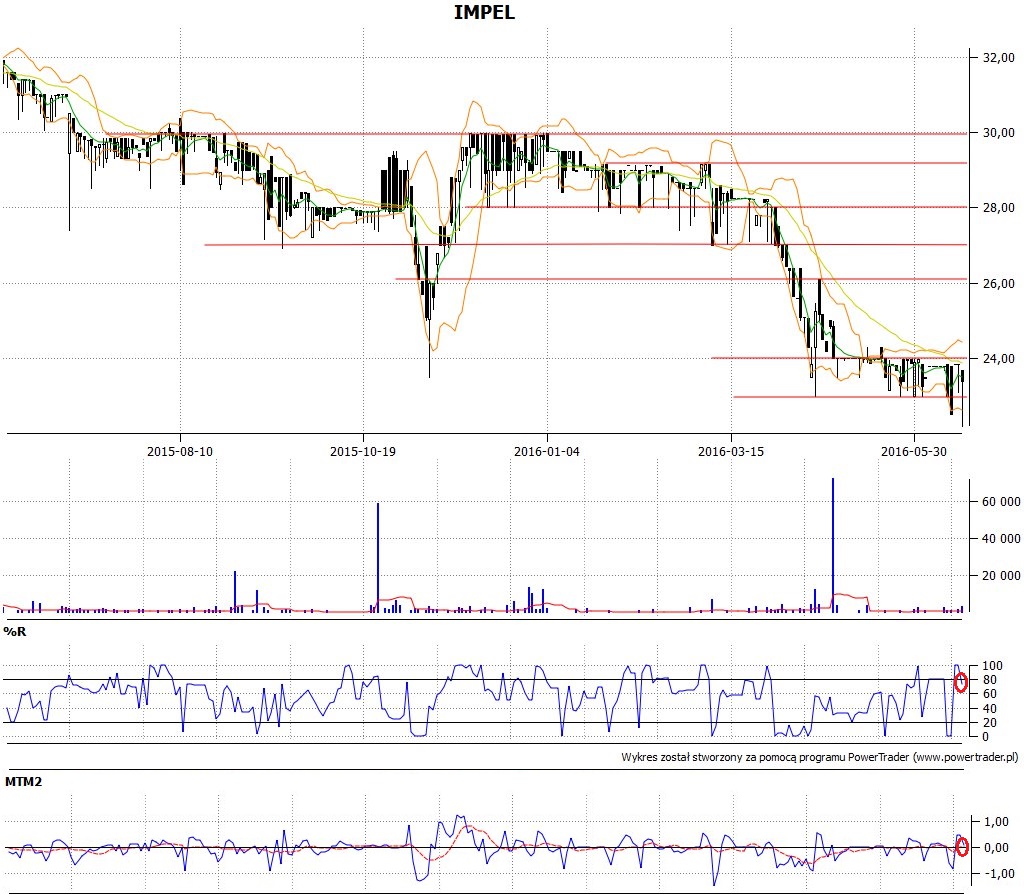1024x895 pixels.
Task: Click the 26,00 price axis label
Action: [x=999, y=284]
